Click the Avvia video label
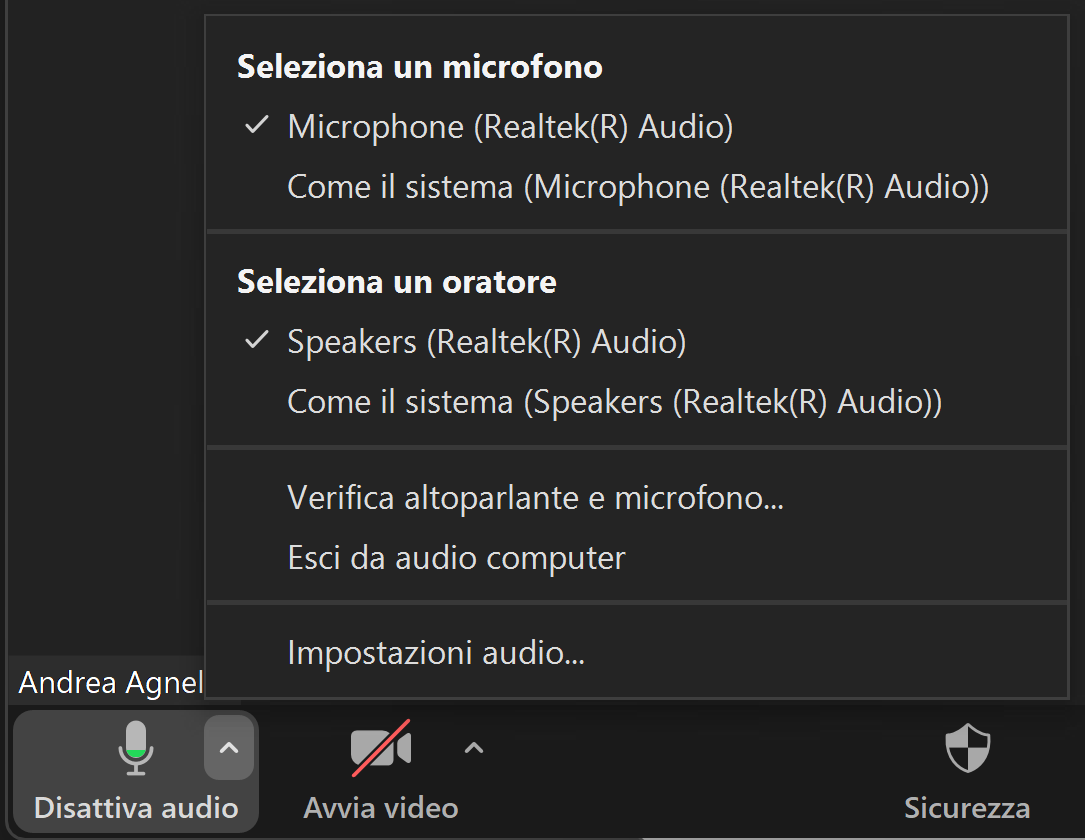 pos(381,808)
